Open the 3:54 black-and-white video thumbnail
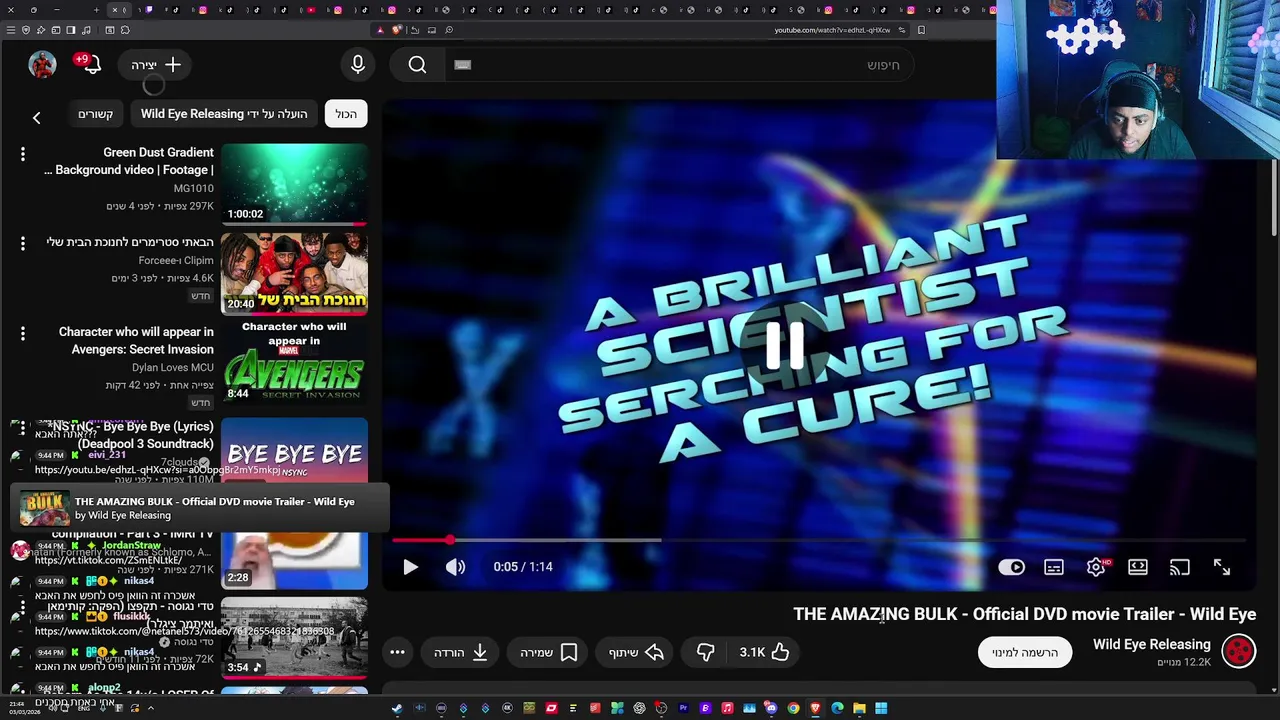 294,637
